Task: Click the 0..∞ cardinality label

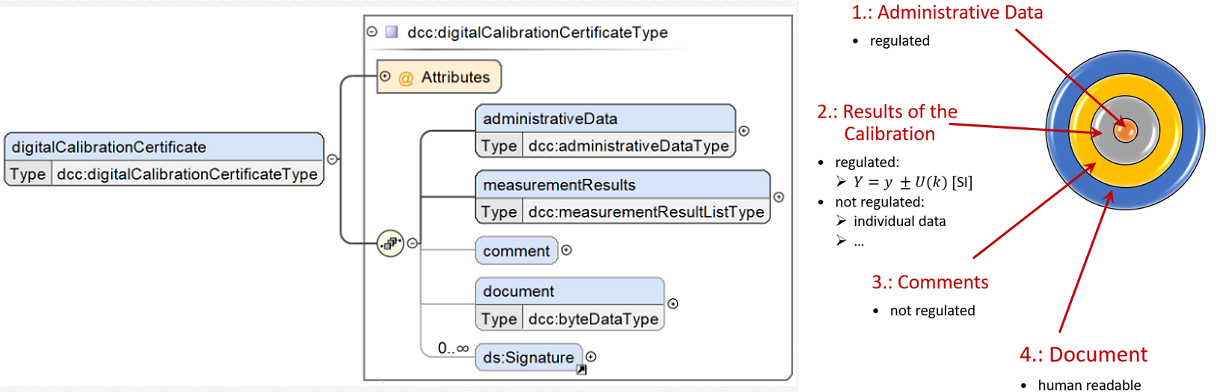Action: (452, 348)
